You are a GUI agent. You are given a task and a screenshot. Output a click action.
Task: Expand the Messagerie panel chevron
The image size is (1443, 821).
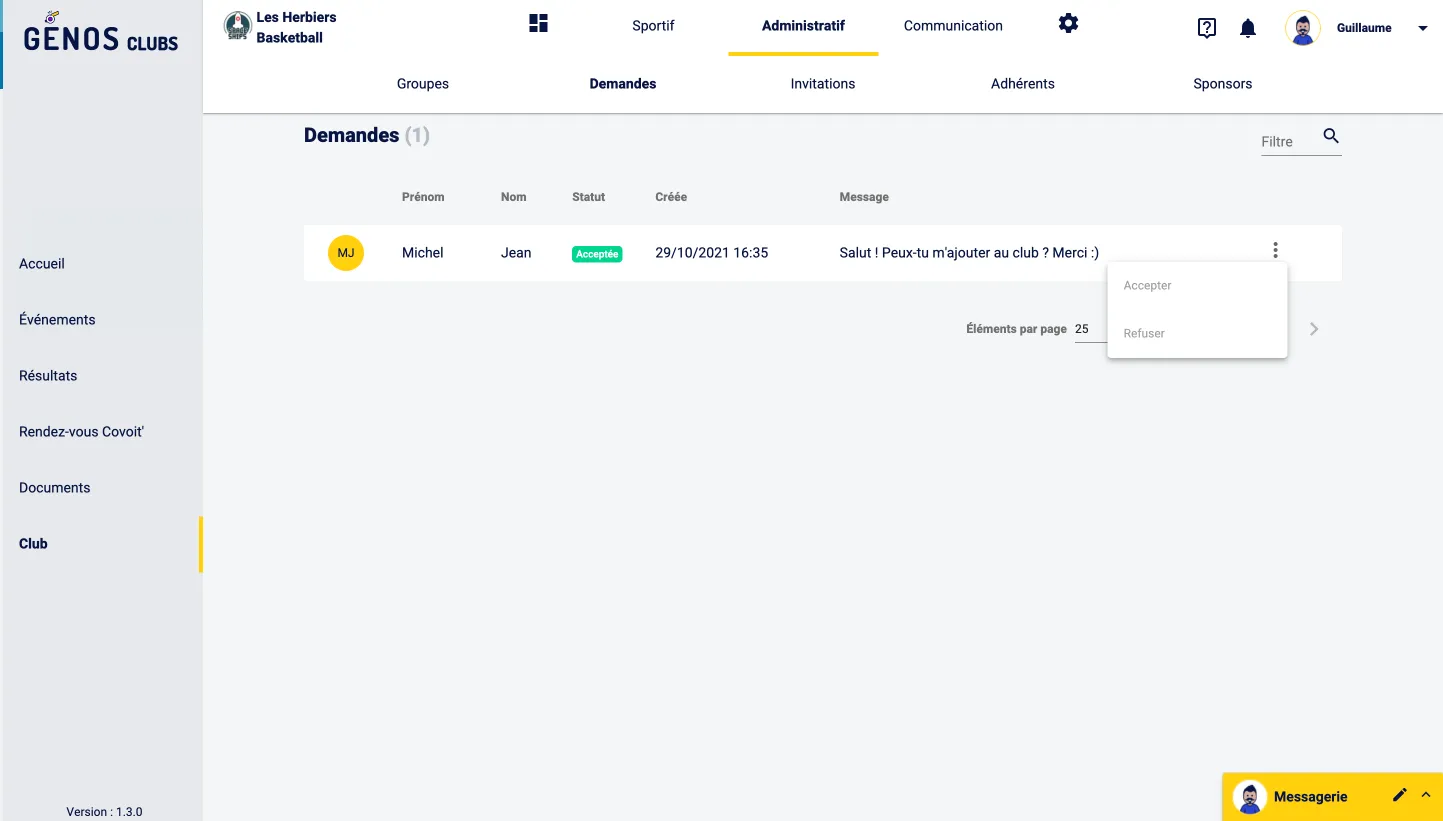pyautogui.click(x=1425, y=795)
